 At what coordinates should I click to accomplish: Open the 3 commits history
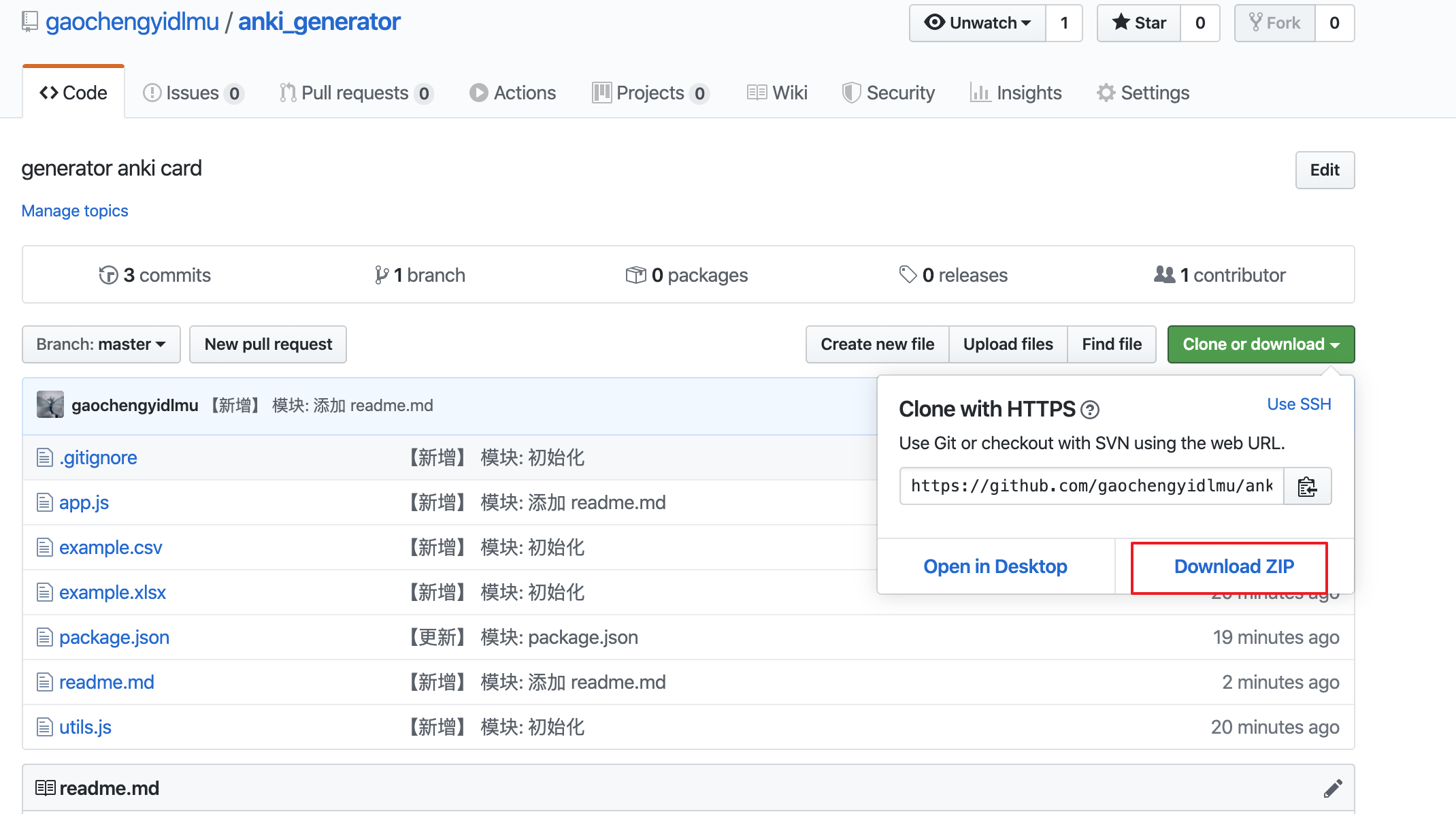click(x=155, y=275)
